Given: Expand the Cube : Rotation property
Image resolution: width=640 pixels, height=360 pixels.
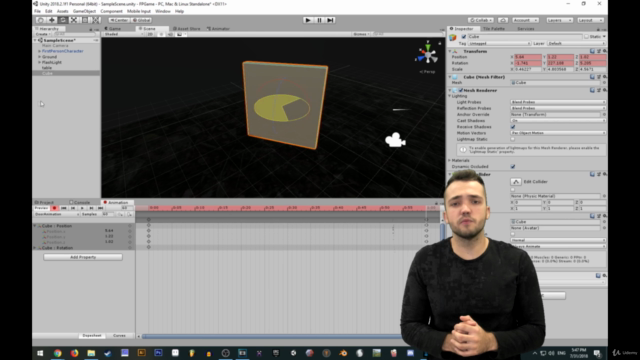Looking at the screenshot, I should coord(35,248).
